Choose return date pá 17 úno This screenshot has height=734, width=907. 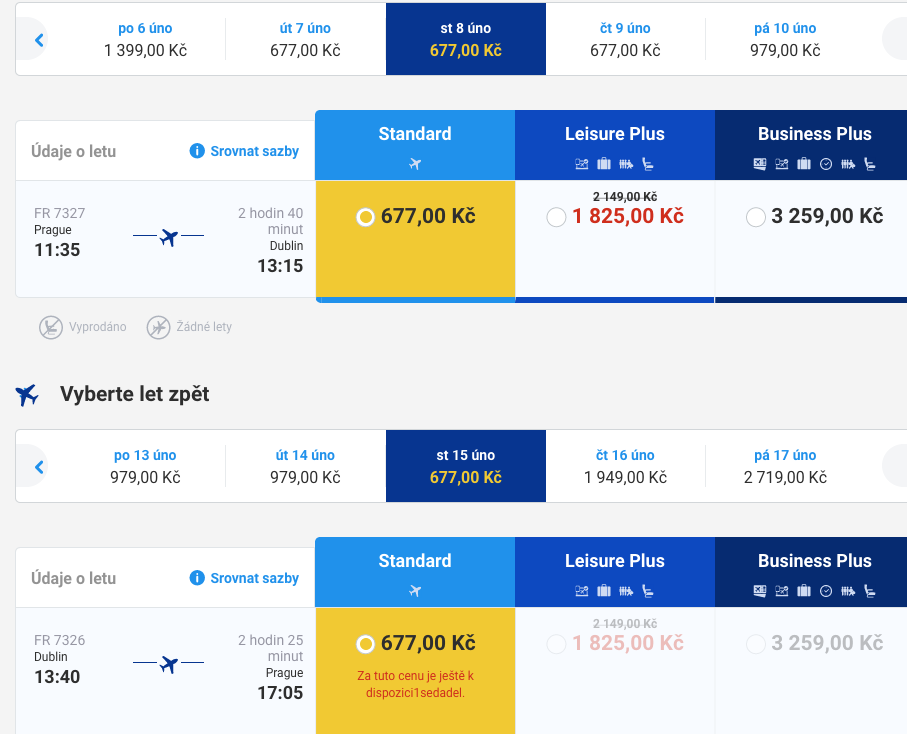785,466
